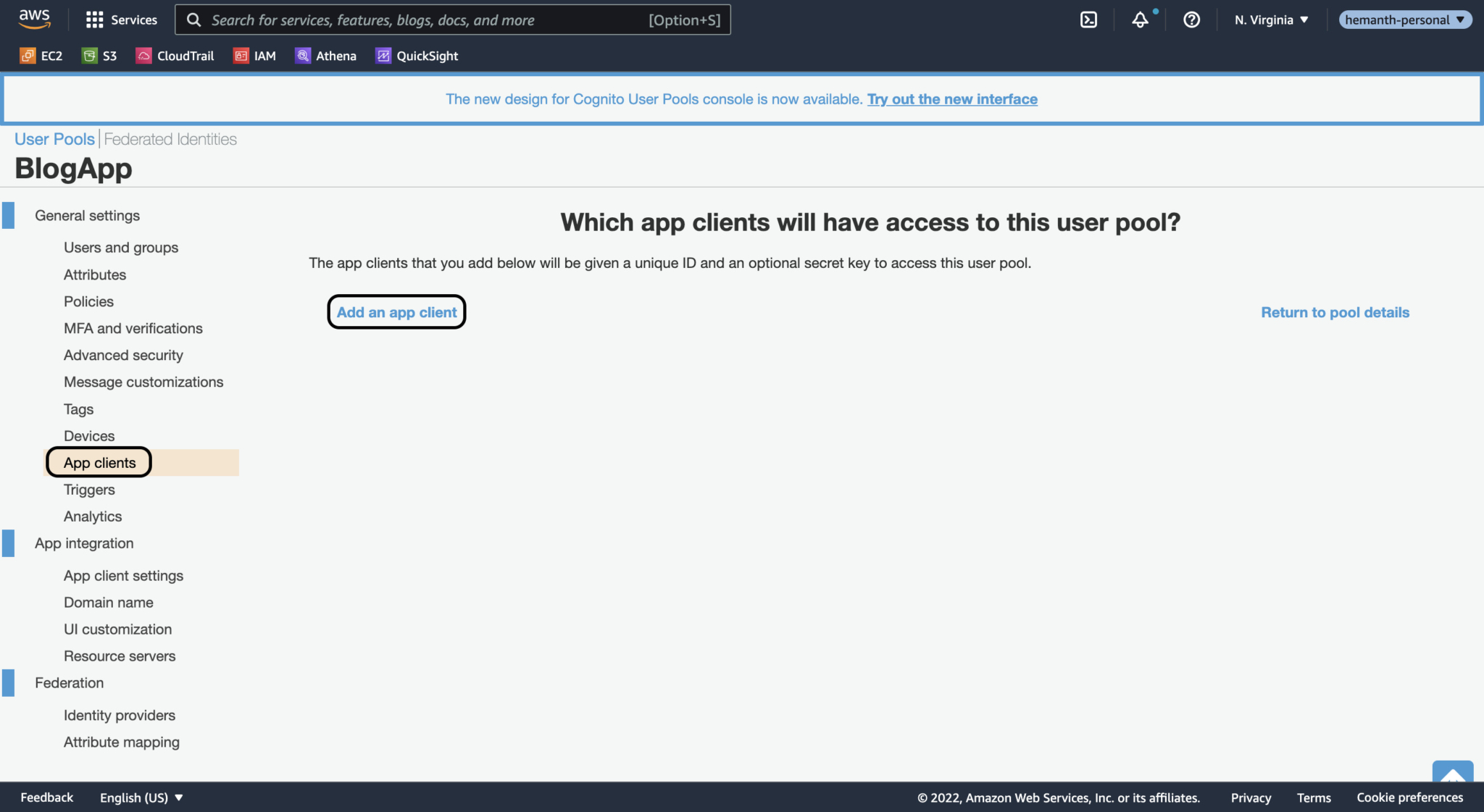
Task: Open General settings section
Action: tap(87, 215)
